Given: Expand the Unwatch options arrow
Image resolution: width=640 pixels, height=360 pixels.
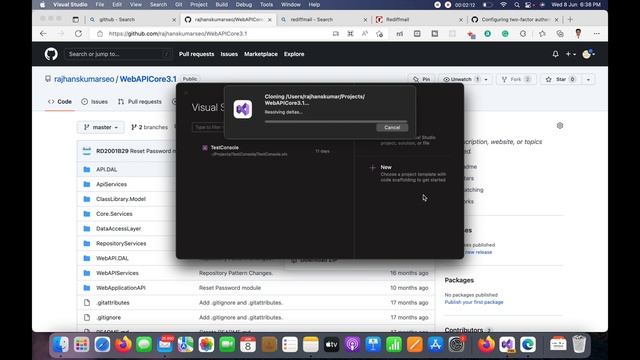Looking at the screenshot, I should pyautogui.click(x=486, y=79).
